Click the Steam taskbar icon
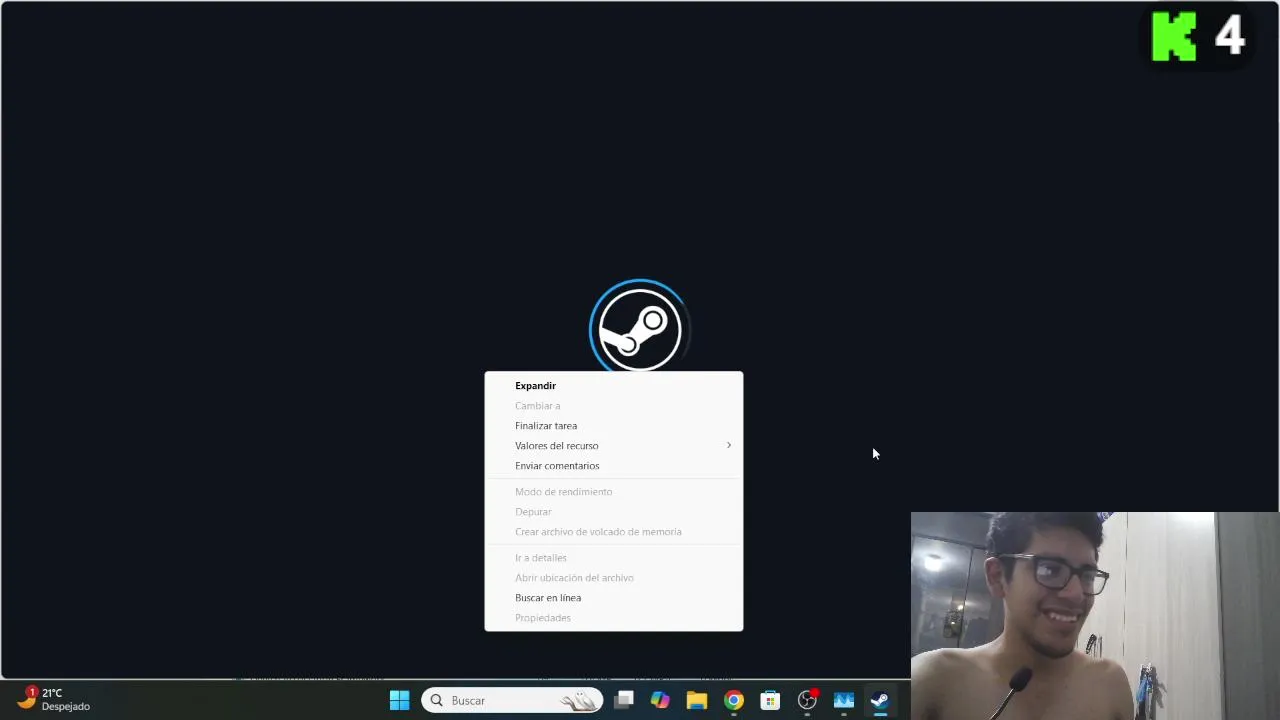Image resolution: width=1280 pixels, height=720 pixels. click(x=880, y=700)
